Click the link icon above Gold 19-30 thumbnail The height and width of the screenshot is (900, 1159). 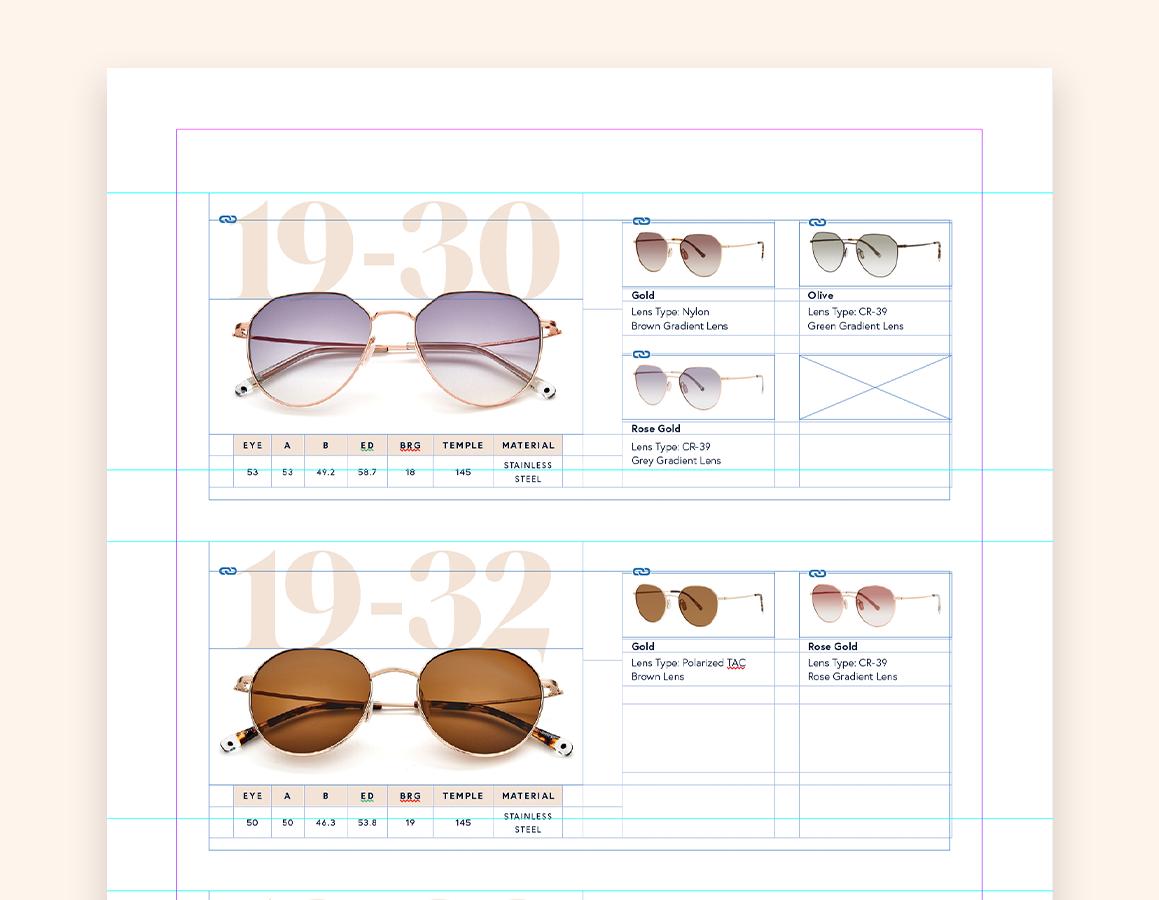642,221
